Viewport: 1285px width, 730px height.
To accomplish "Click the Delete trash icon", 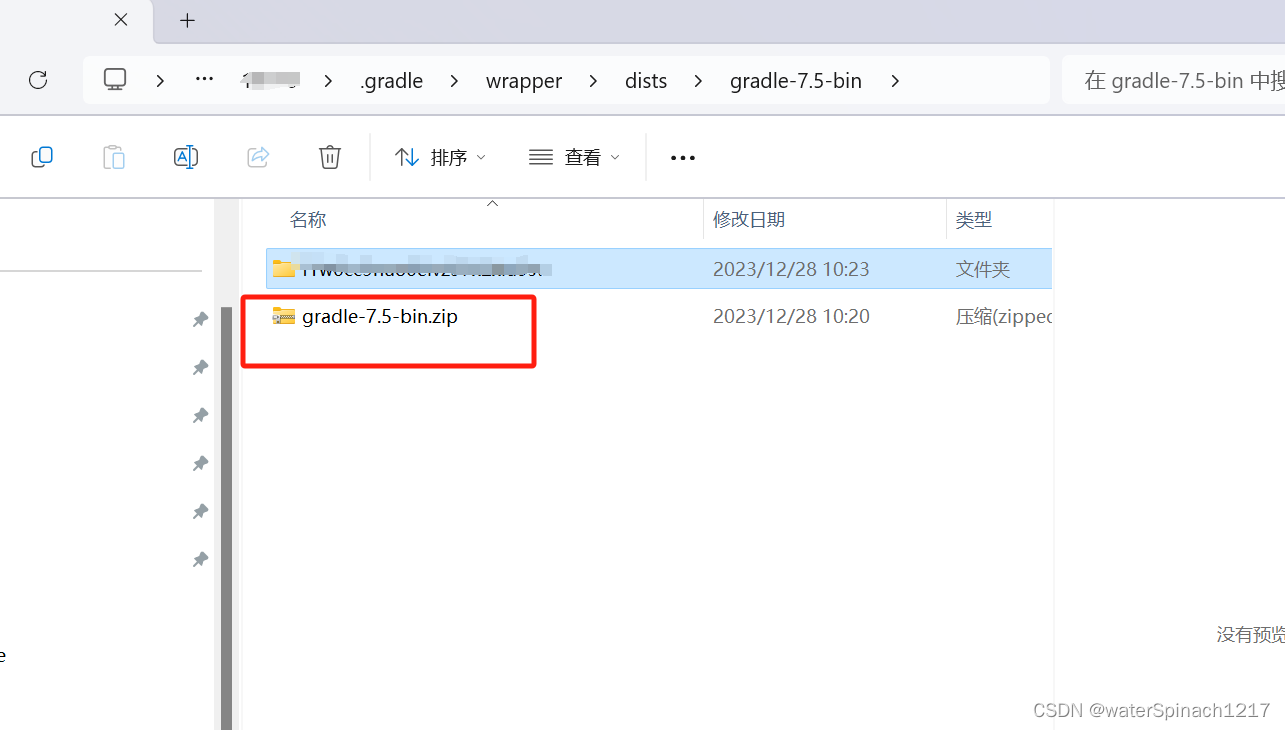I will [330, 157].
